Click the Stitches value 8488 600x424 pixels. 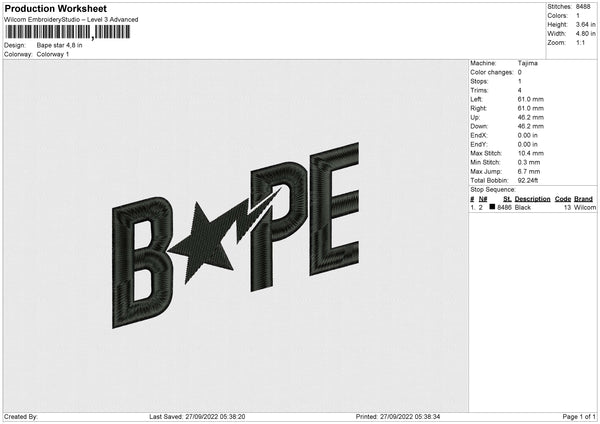583,7
